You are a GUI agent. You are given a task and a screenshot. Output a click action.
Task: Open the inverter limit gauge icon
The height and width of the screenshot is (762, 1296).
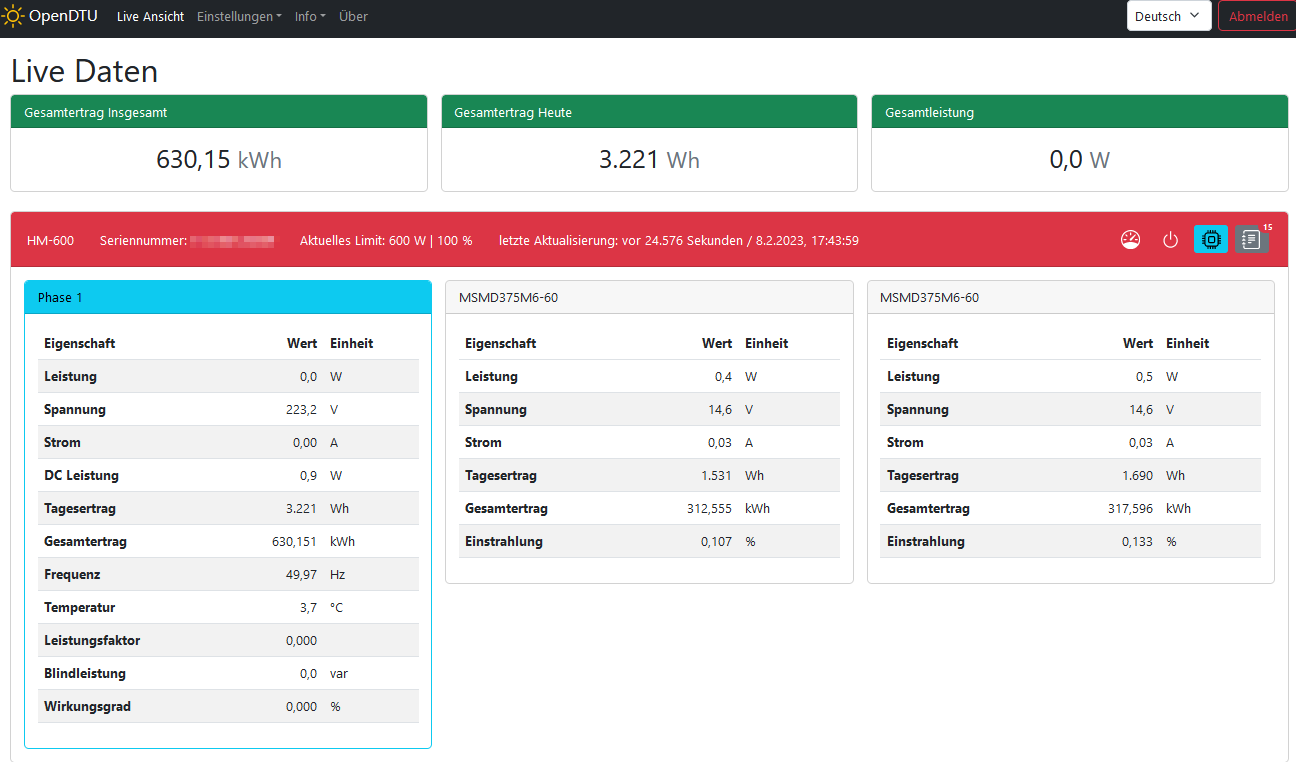click(1131, 240)
